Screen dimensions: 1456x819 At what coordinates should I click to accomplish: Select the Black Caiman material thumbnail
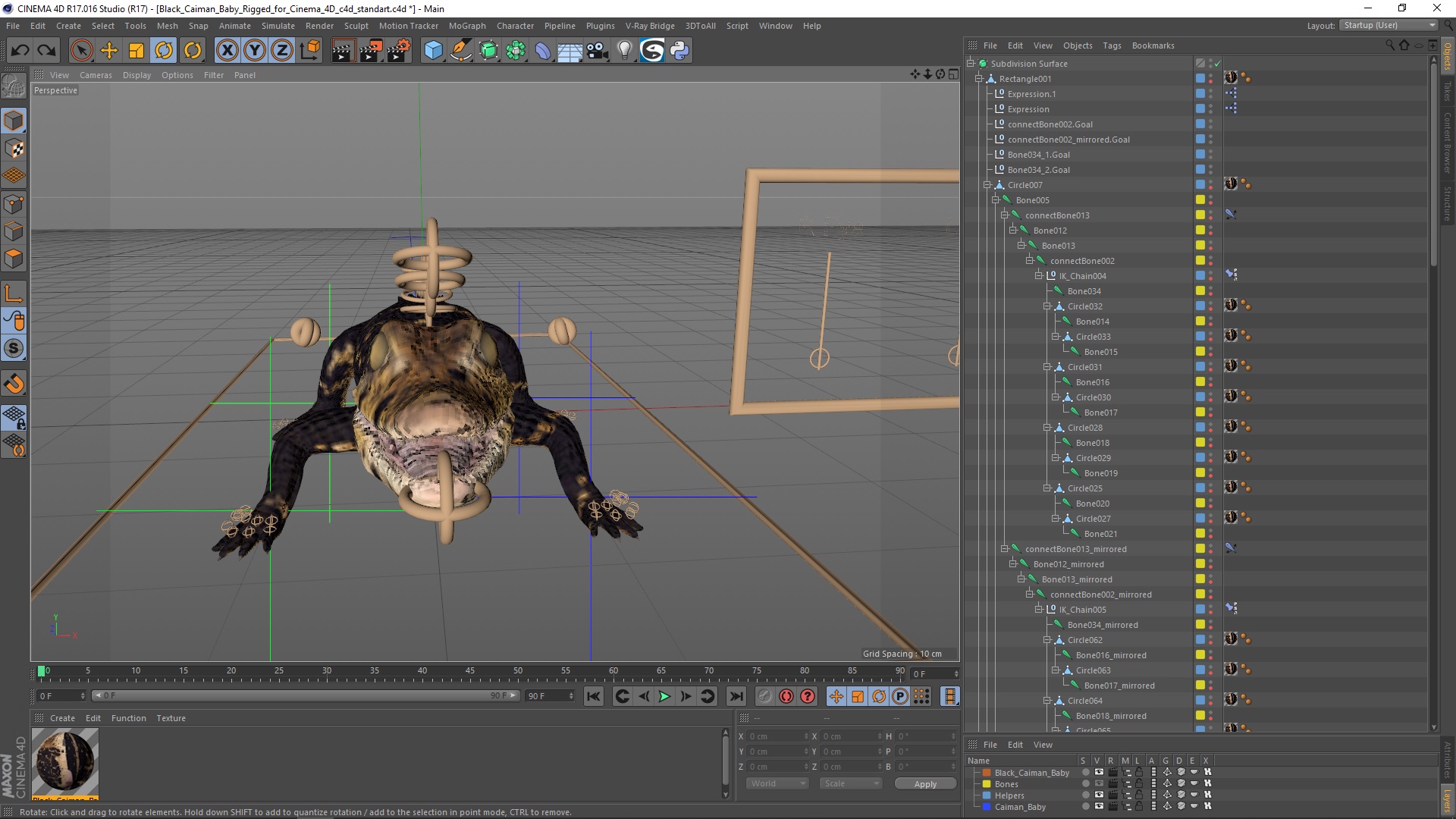[x=65, y=761]
